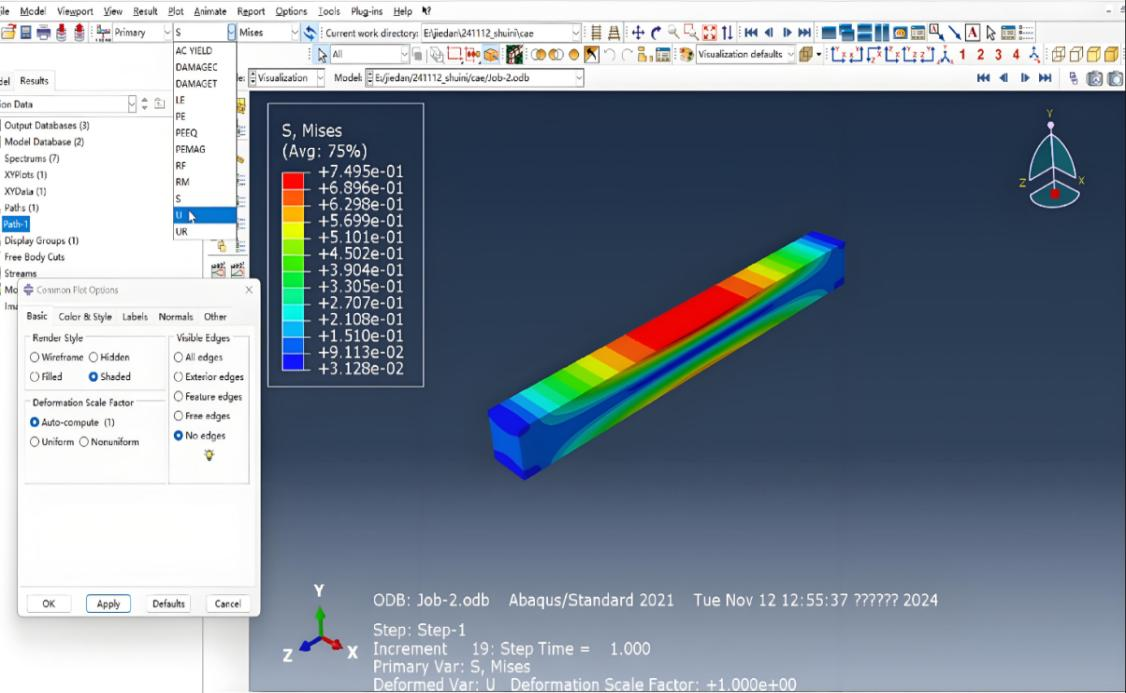The image size is (1126, 693).
Task: Jump to the last frame in toolbar
Action: tap(805, 32)
